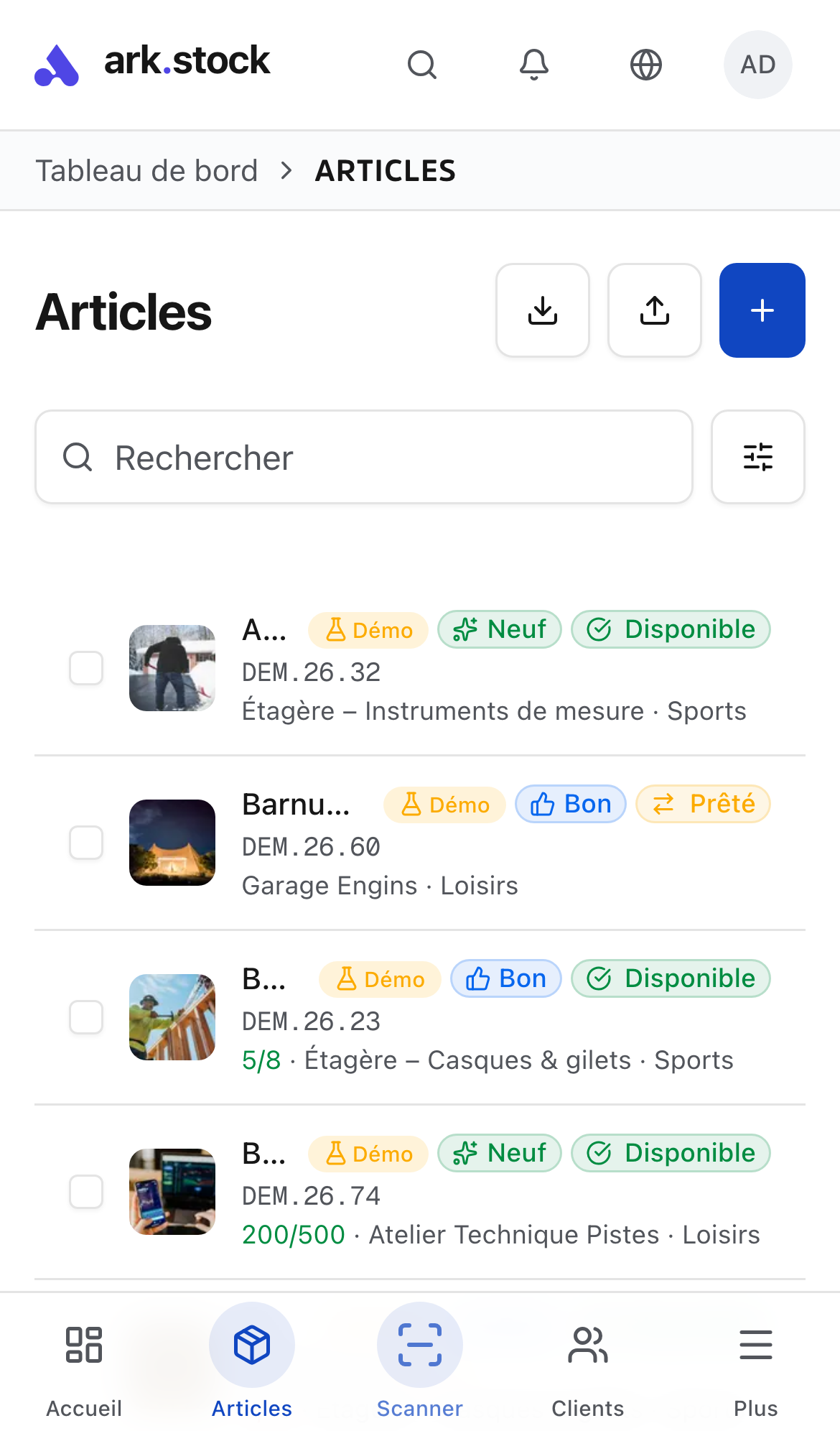Open the search icon in the header

(422, 65)
